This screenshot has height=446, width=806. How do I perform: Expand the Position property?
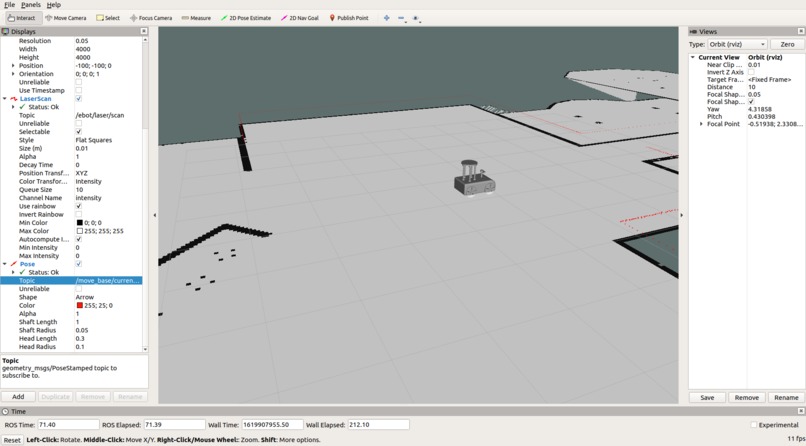pyautogui.click(x=13, y=66)
